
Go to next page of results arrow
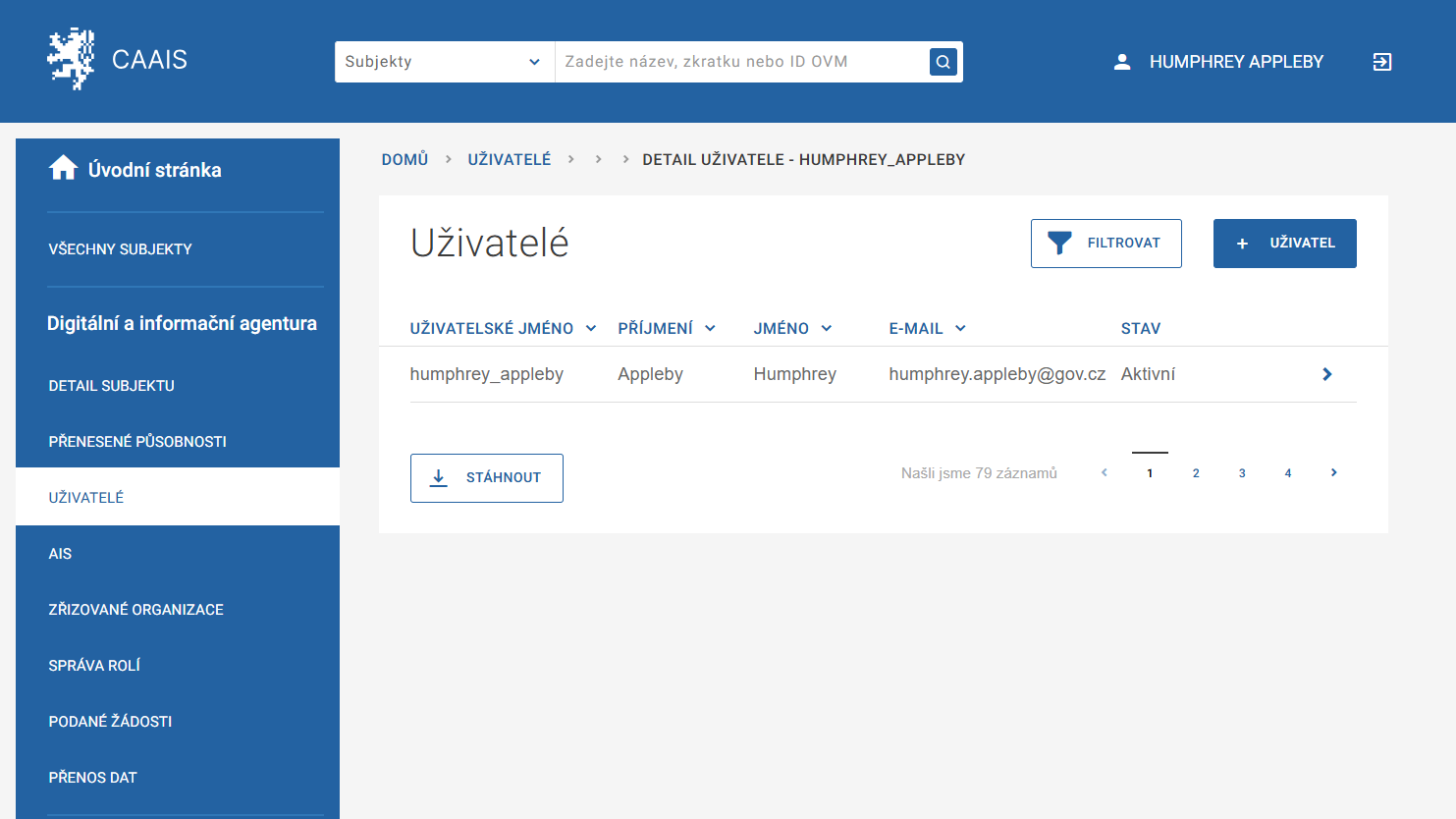[x=1333, y=472]
